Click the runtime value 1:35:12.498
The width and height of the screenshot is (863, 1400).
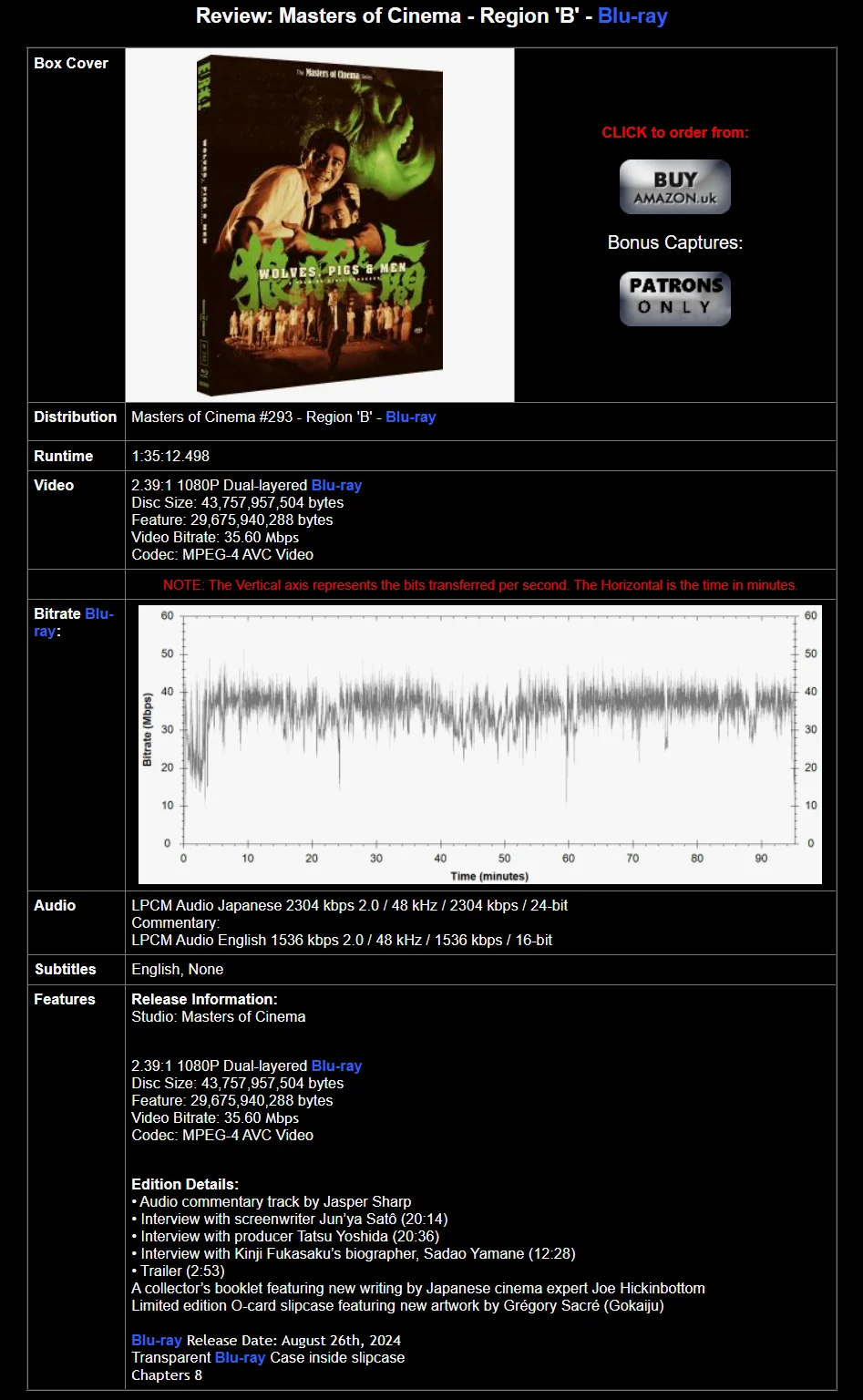pos(170,456)
